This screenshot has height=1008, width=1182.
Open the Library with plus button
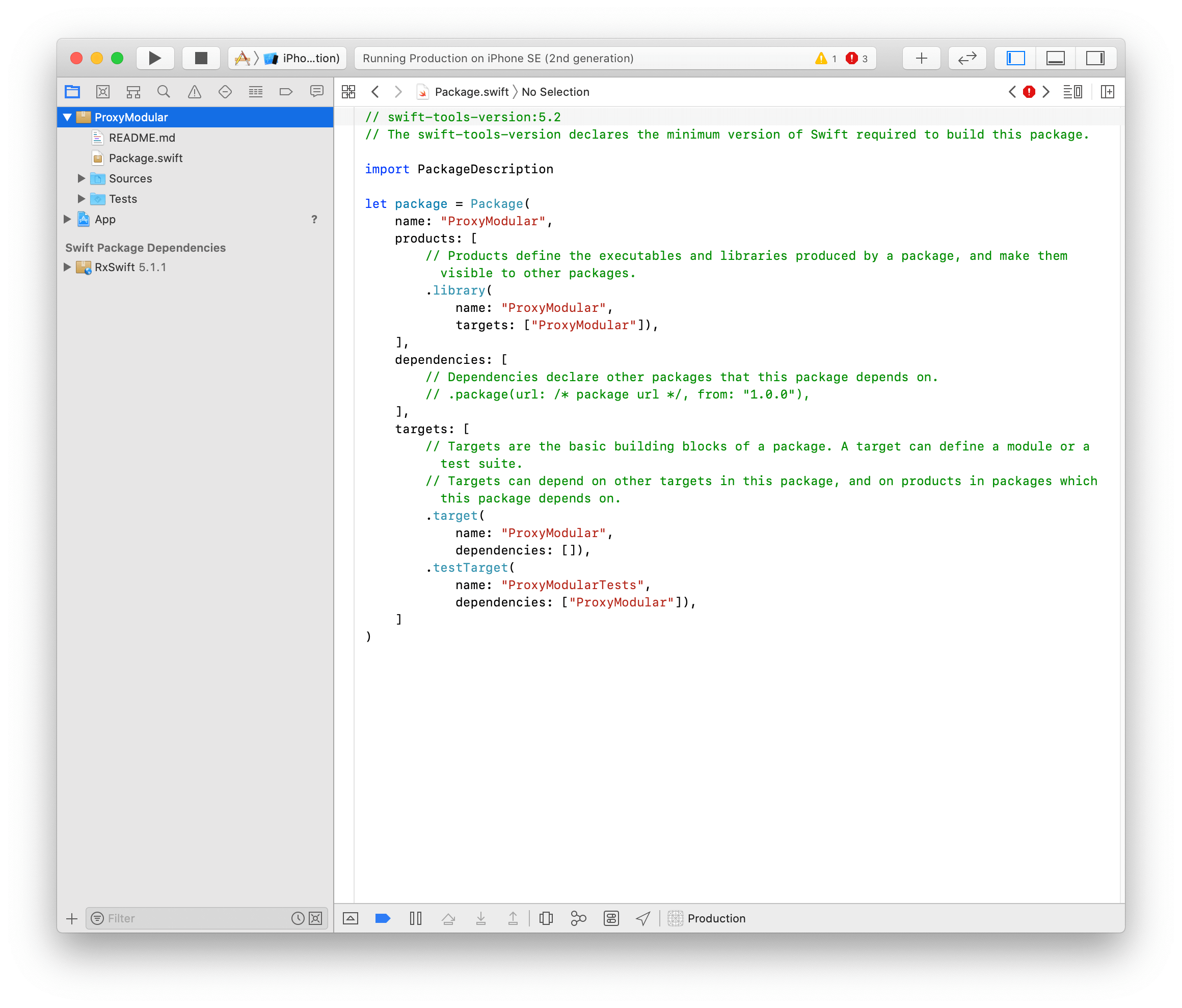tap(921, 58)
